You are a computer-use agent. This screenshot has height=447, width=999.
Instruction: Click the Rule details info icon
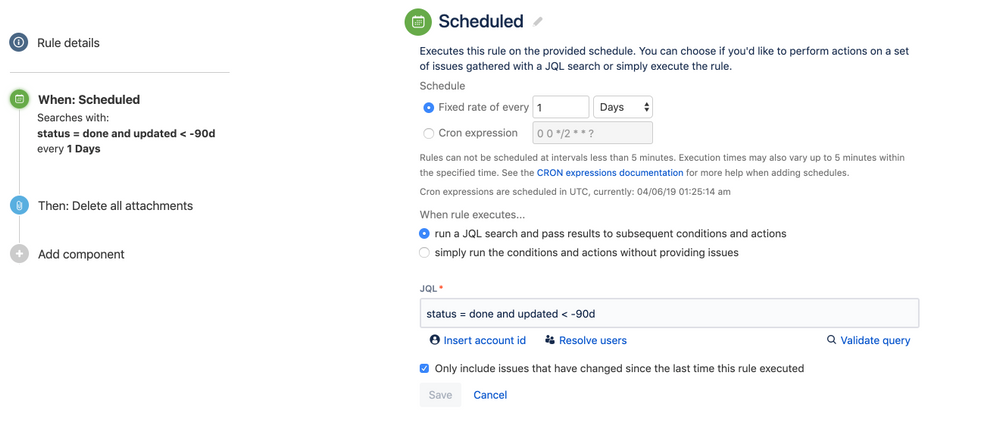click(18, 43)
